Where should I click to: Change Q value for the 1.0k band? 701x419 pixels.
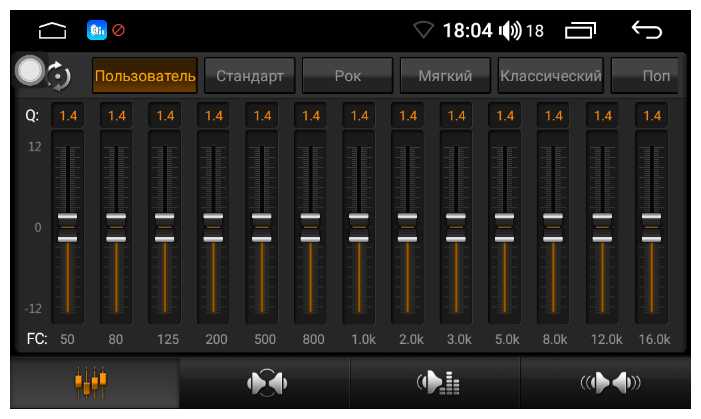coord(359,116)
